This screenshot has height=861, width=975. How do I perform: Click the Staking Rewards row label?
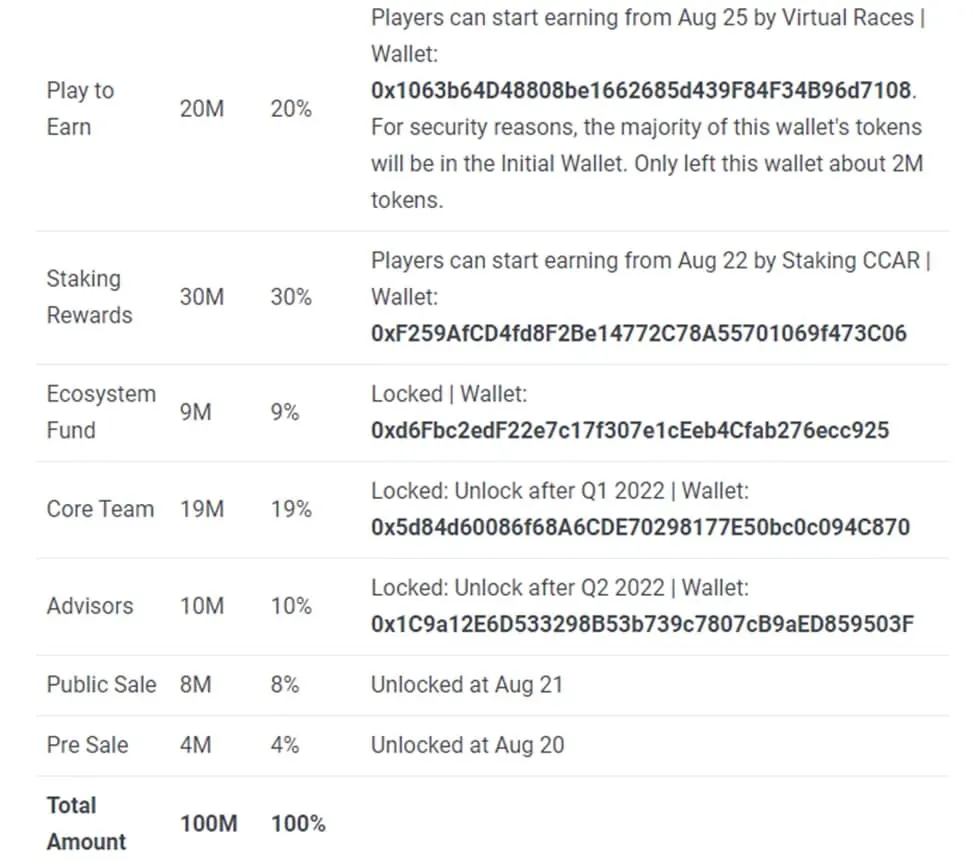pyautogui.click(x=90, y=297)
